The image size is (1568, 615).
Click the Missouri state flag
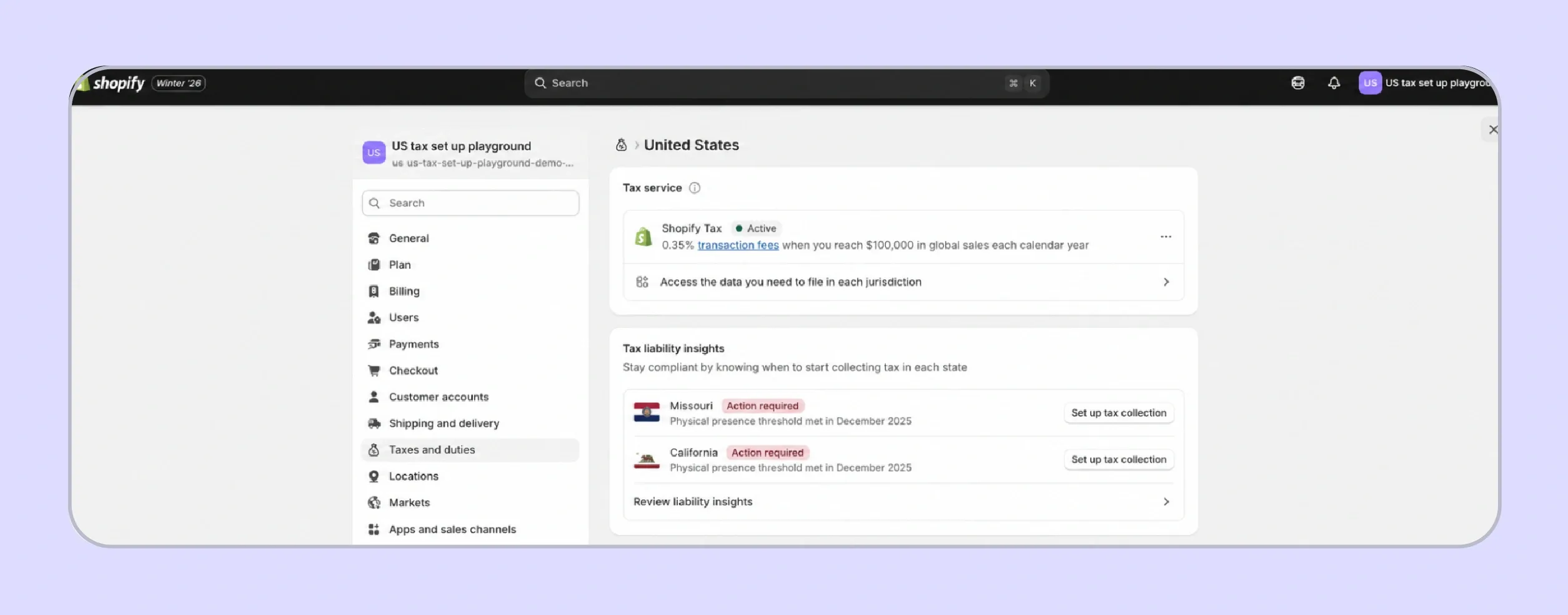click(x=647, y=413)
